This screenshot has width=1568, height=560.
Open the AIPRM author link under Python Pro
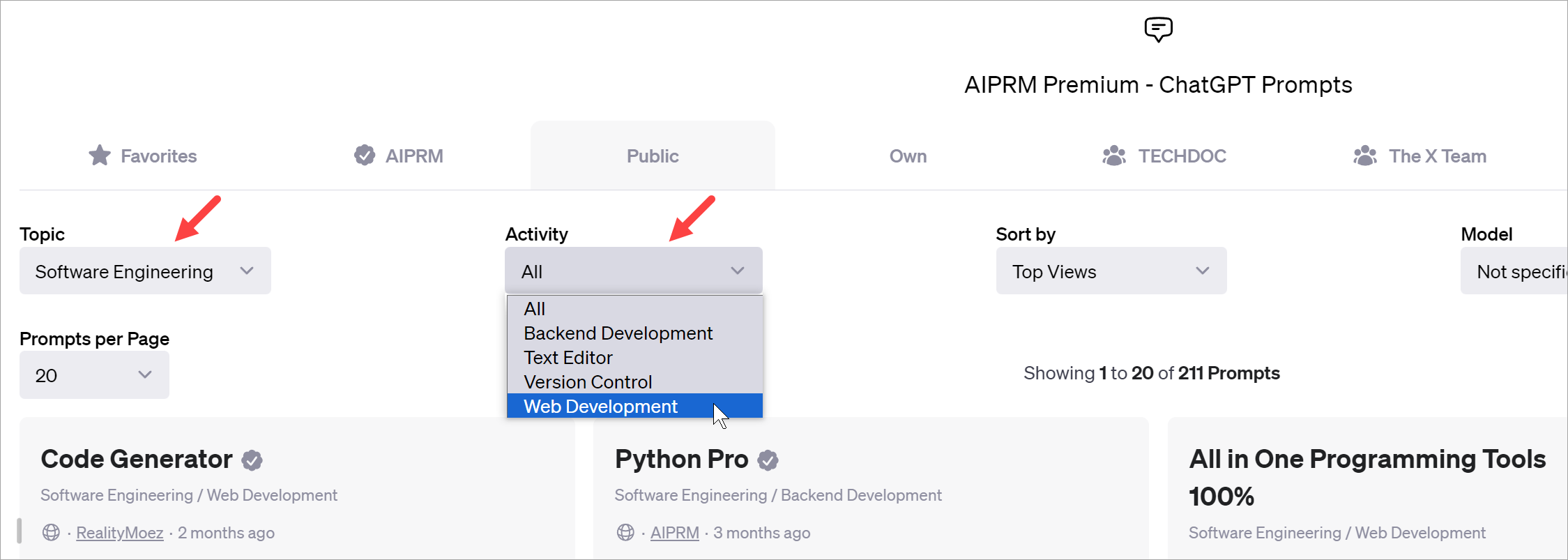tap(674, 533)
